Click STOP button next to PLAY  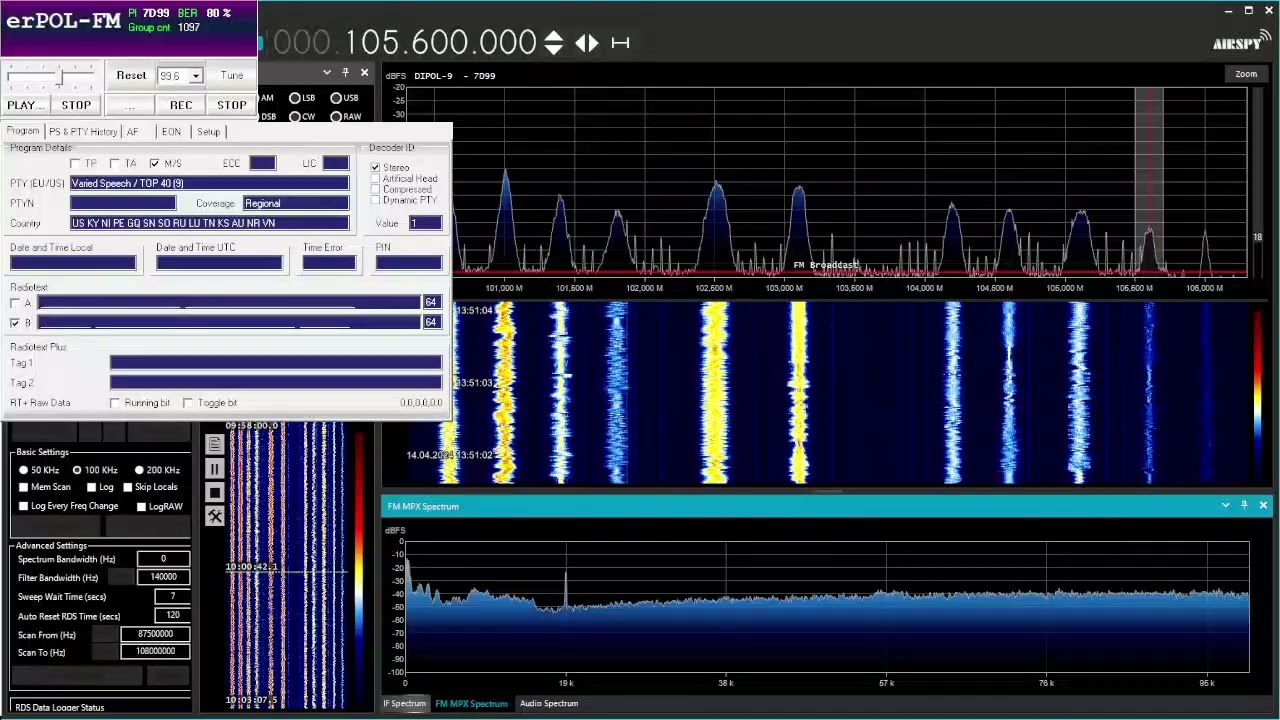(x=76, y=105)
